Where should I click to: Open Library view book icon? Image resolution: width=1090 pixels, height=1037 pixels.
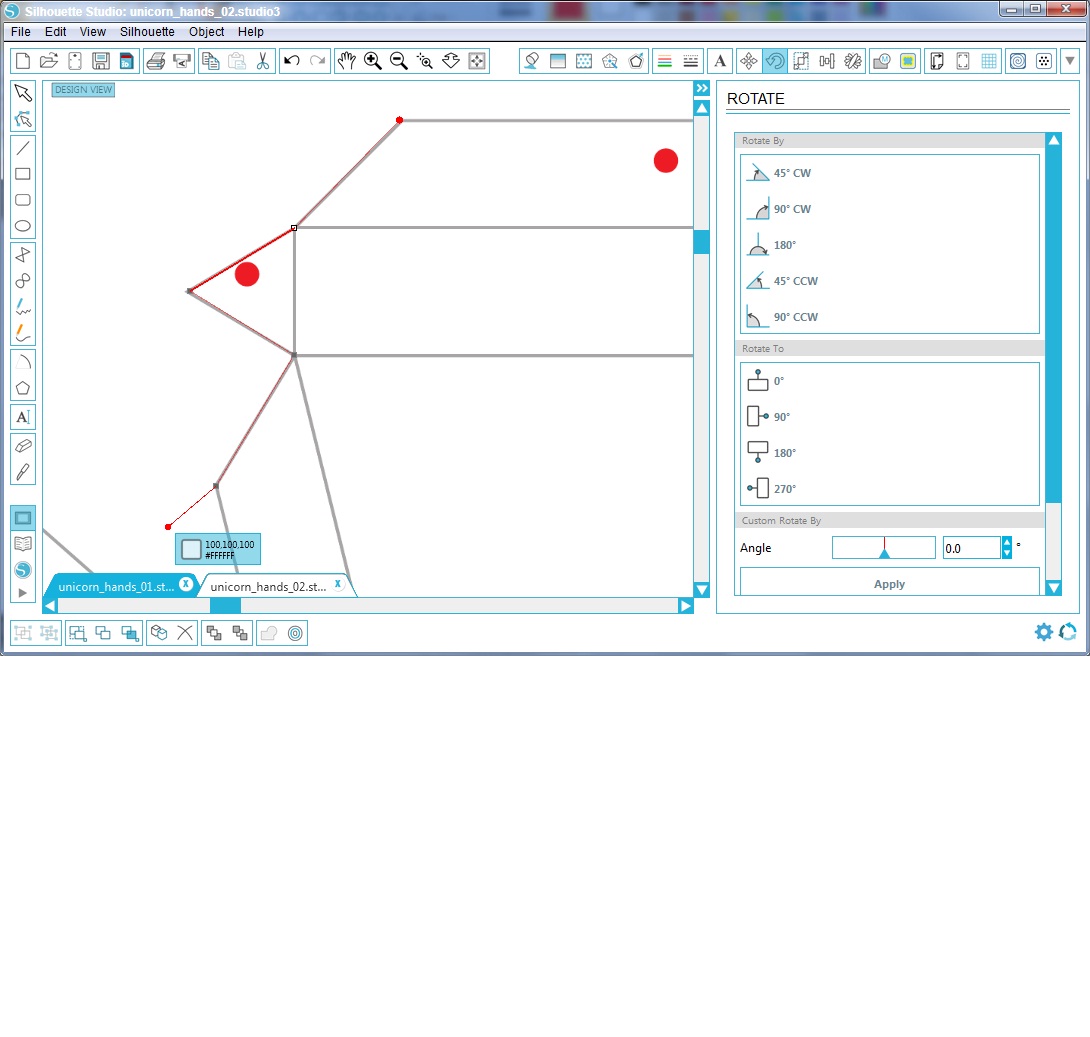(23, 544)
